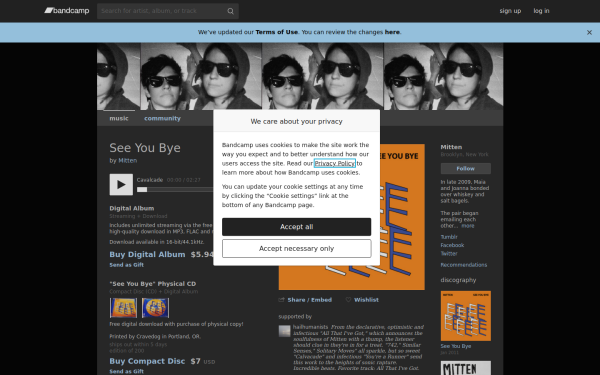
Task: Open the MITTEN discography cover thumbnail
Action: tap(466, 368)
